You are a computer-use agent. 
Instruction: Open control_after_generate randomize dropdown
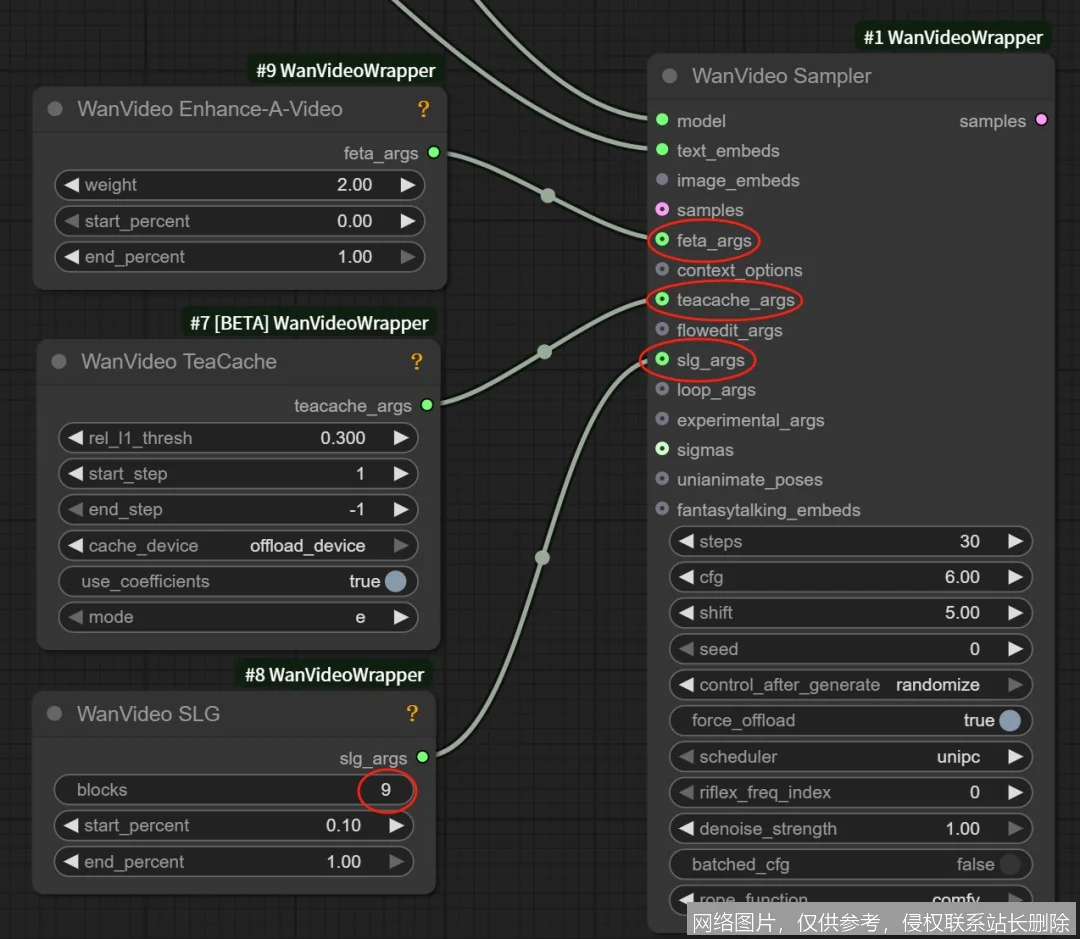(850, 685)
